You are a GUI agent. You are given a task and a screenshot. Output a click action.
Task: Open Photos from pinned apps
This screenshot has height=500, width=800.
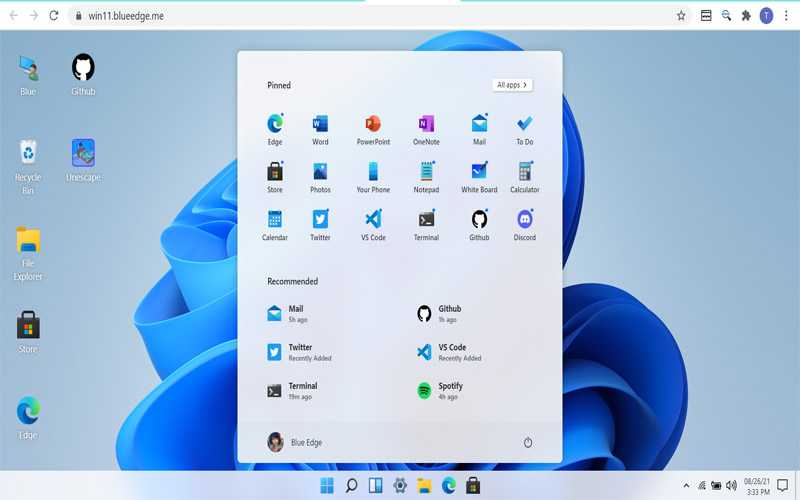point(320,178)
